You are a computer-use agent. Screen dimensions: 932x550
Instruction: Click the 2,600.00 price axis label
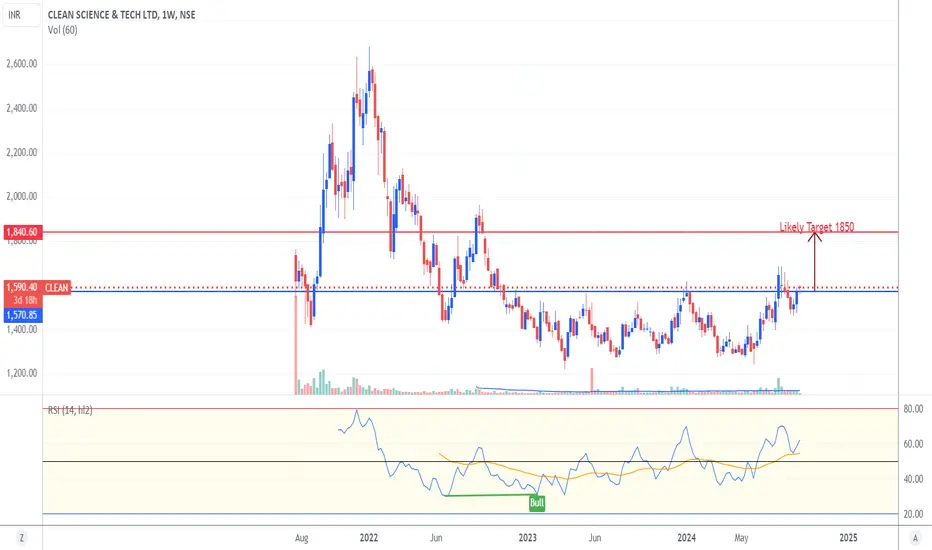(x=22, y=64)
